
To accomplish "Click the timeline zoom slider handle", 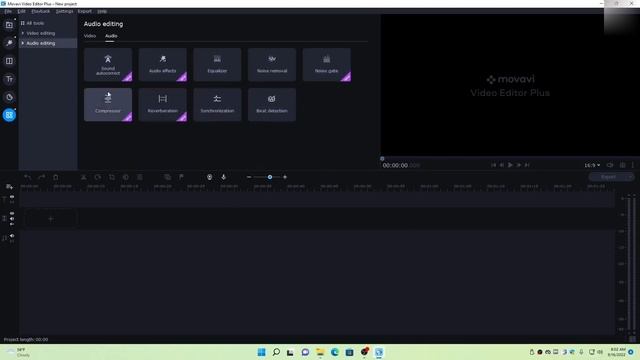I will (270, 177).
